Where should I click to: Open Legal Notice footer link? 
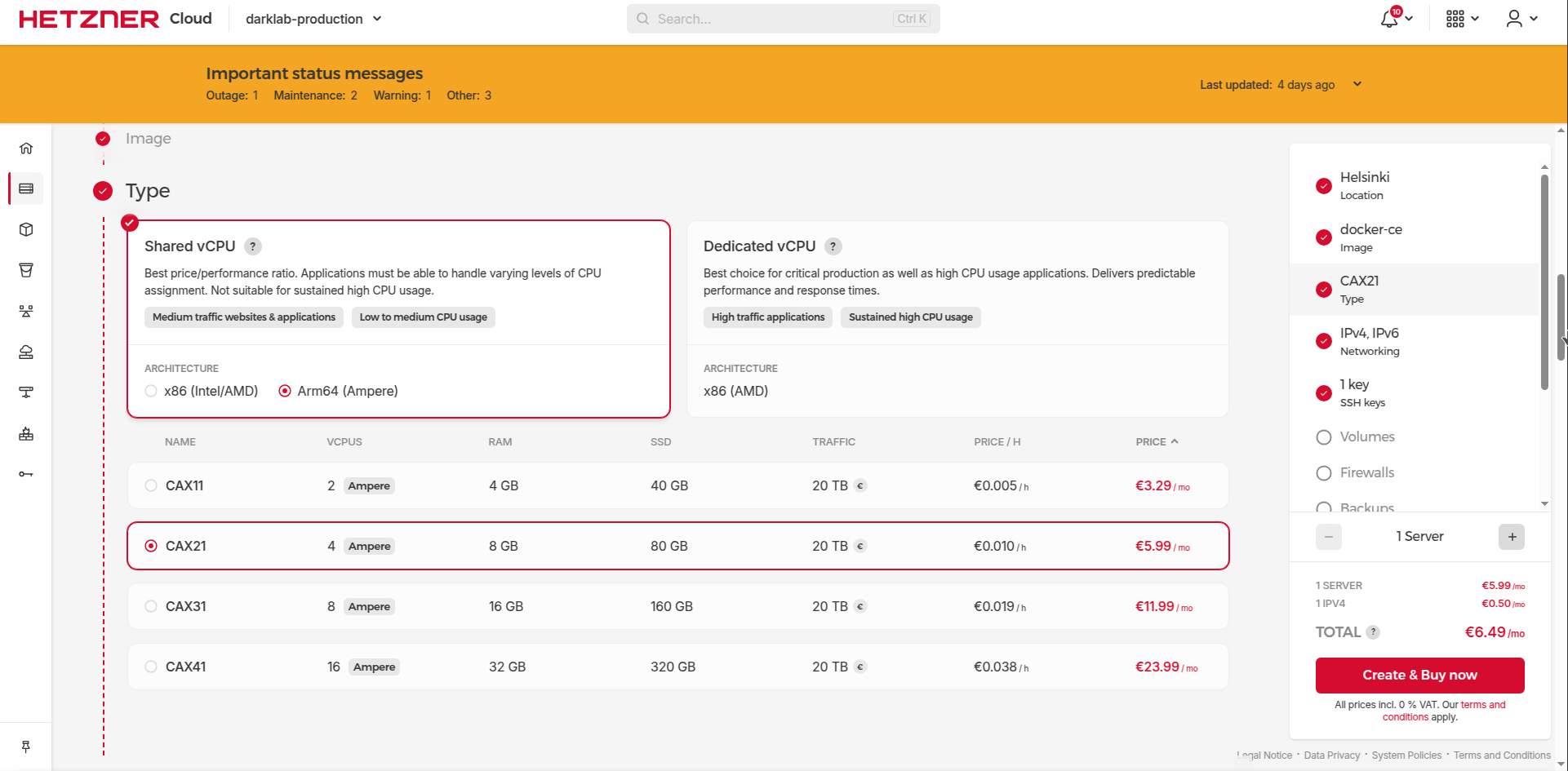point(1264,755)
